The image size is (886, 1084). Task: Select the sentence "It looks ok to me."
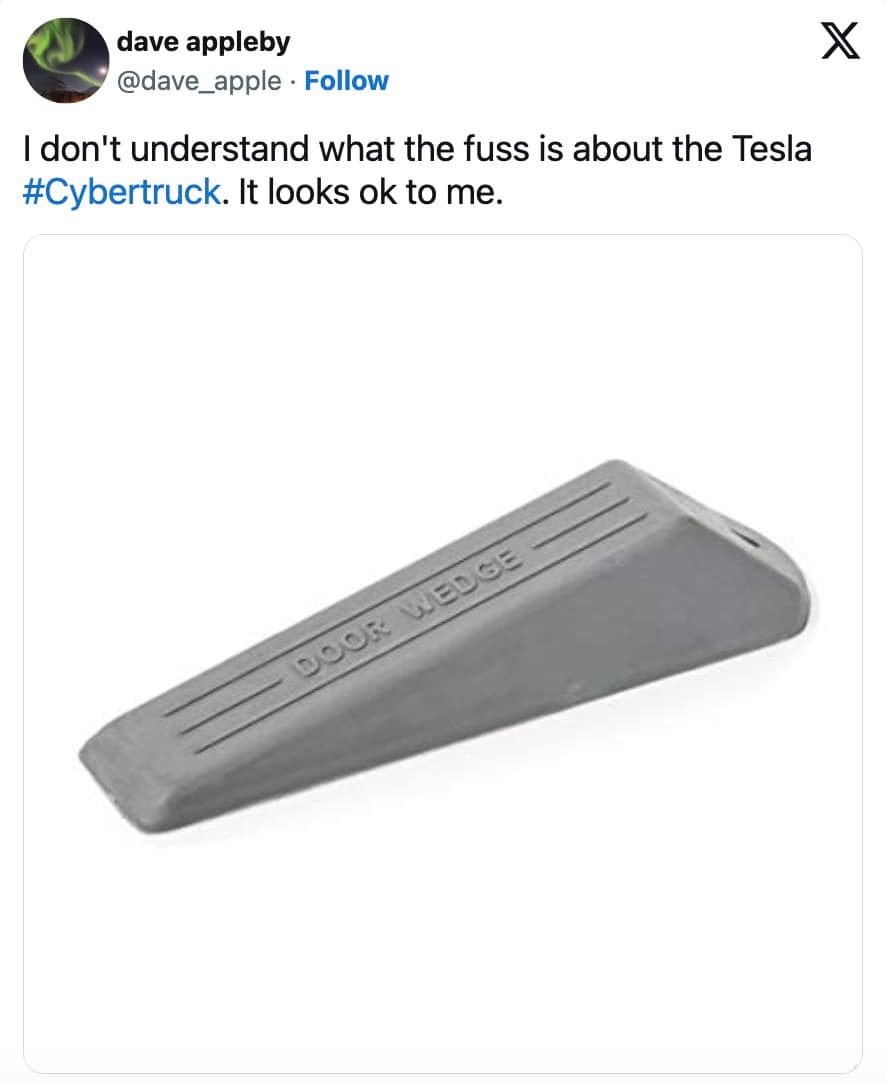[x=370, y=192]
